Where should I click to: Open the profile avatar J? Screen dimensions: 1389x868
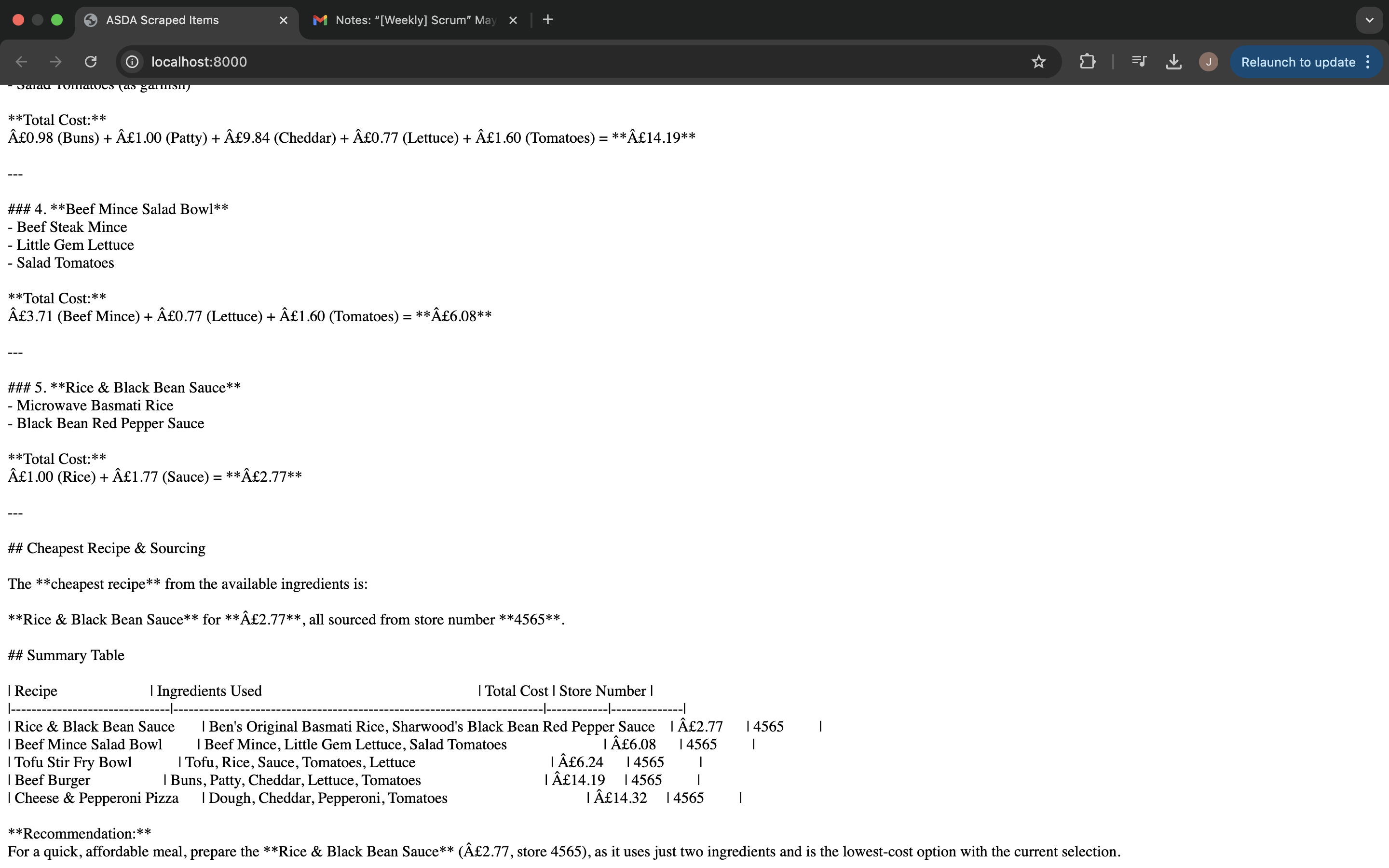pyautogui.click(x=1208, y=62)
